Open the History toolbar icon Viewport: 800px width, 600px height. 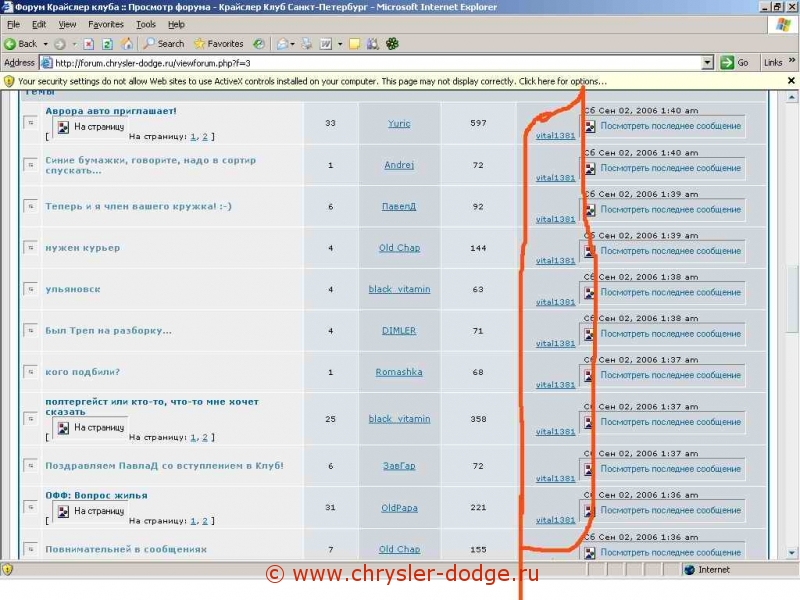pos(259,44)
